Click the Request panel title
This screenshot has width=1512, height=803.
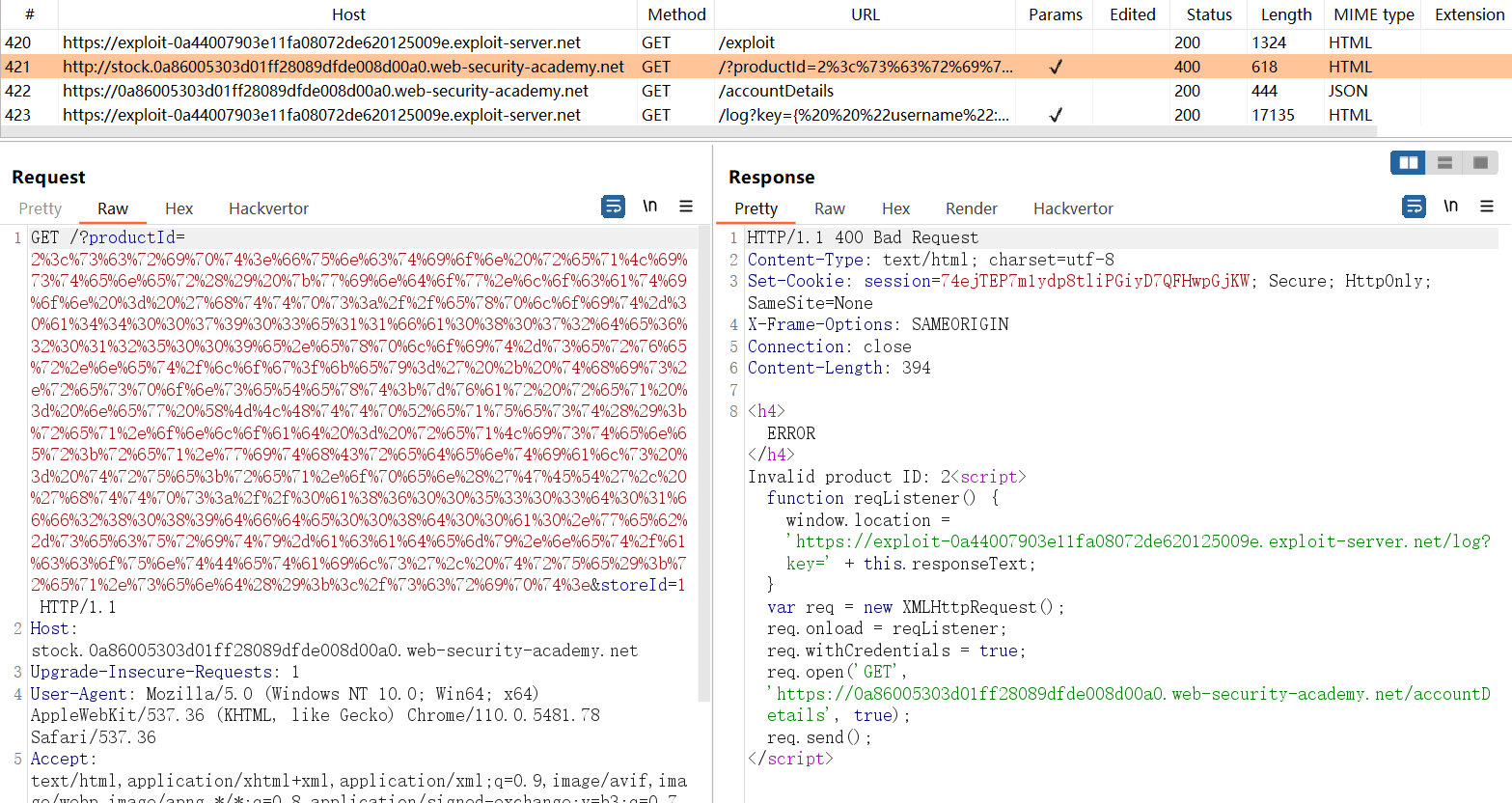[x=48, y=178]
